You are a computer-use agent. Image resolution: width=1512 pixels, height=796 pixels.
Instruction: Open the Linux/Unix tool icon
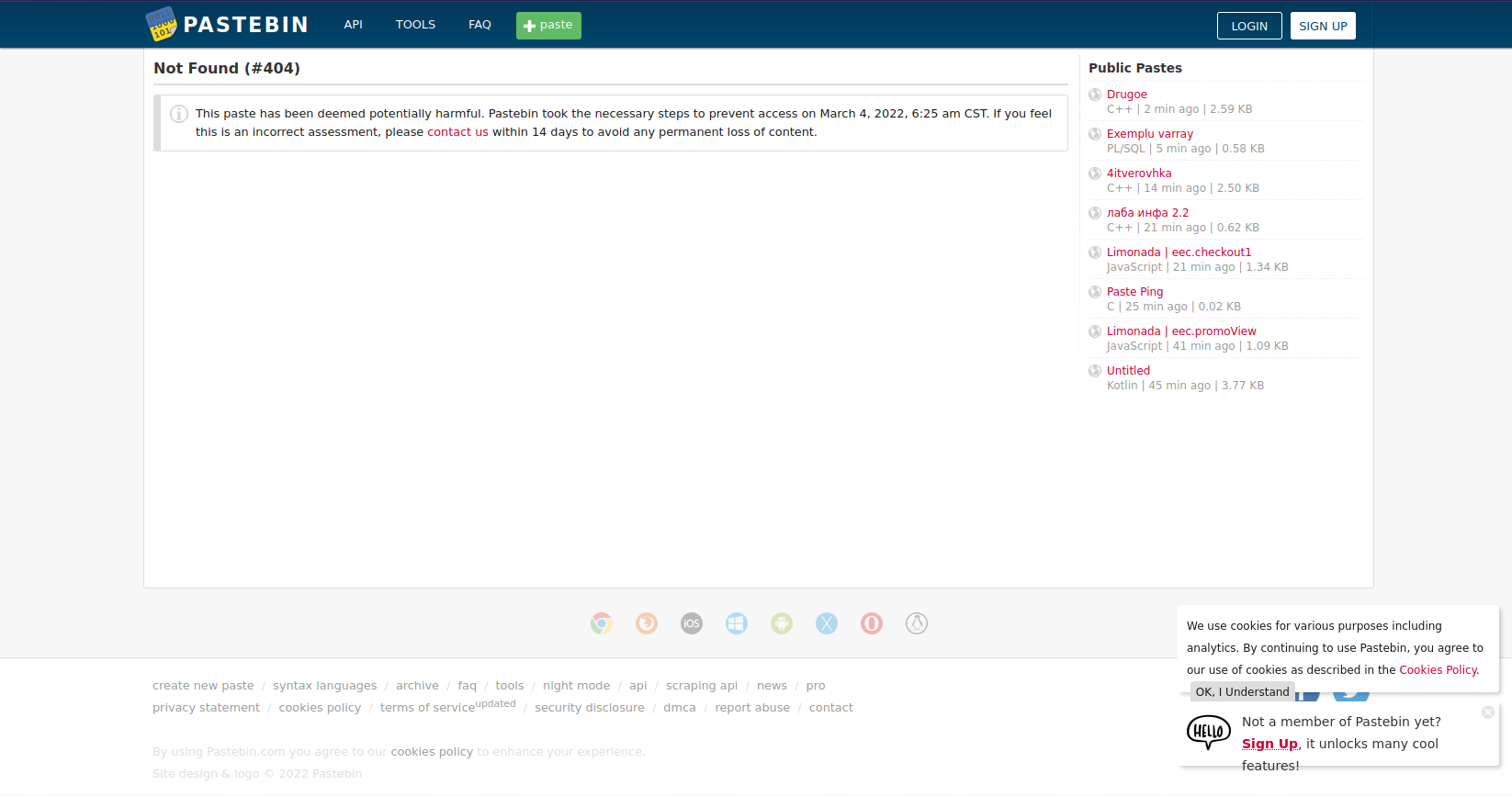click(917, 623)
